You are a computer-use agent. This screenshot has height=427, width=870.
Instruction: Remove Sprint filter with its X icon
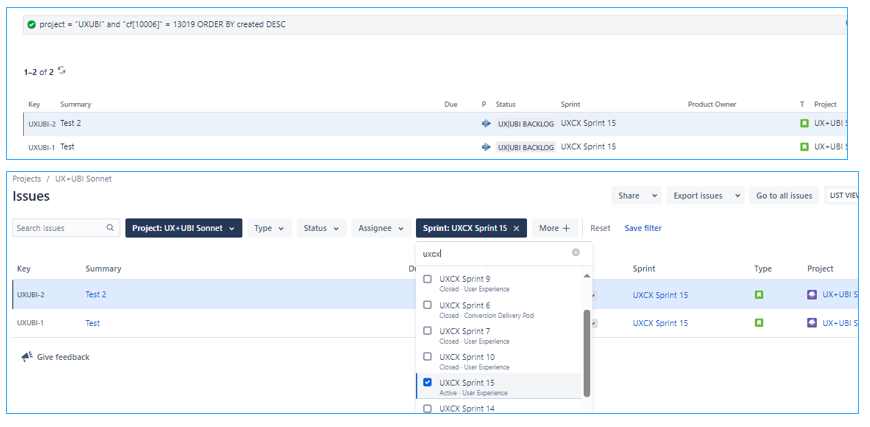(516, 228)
